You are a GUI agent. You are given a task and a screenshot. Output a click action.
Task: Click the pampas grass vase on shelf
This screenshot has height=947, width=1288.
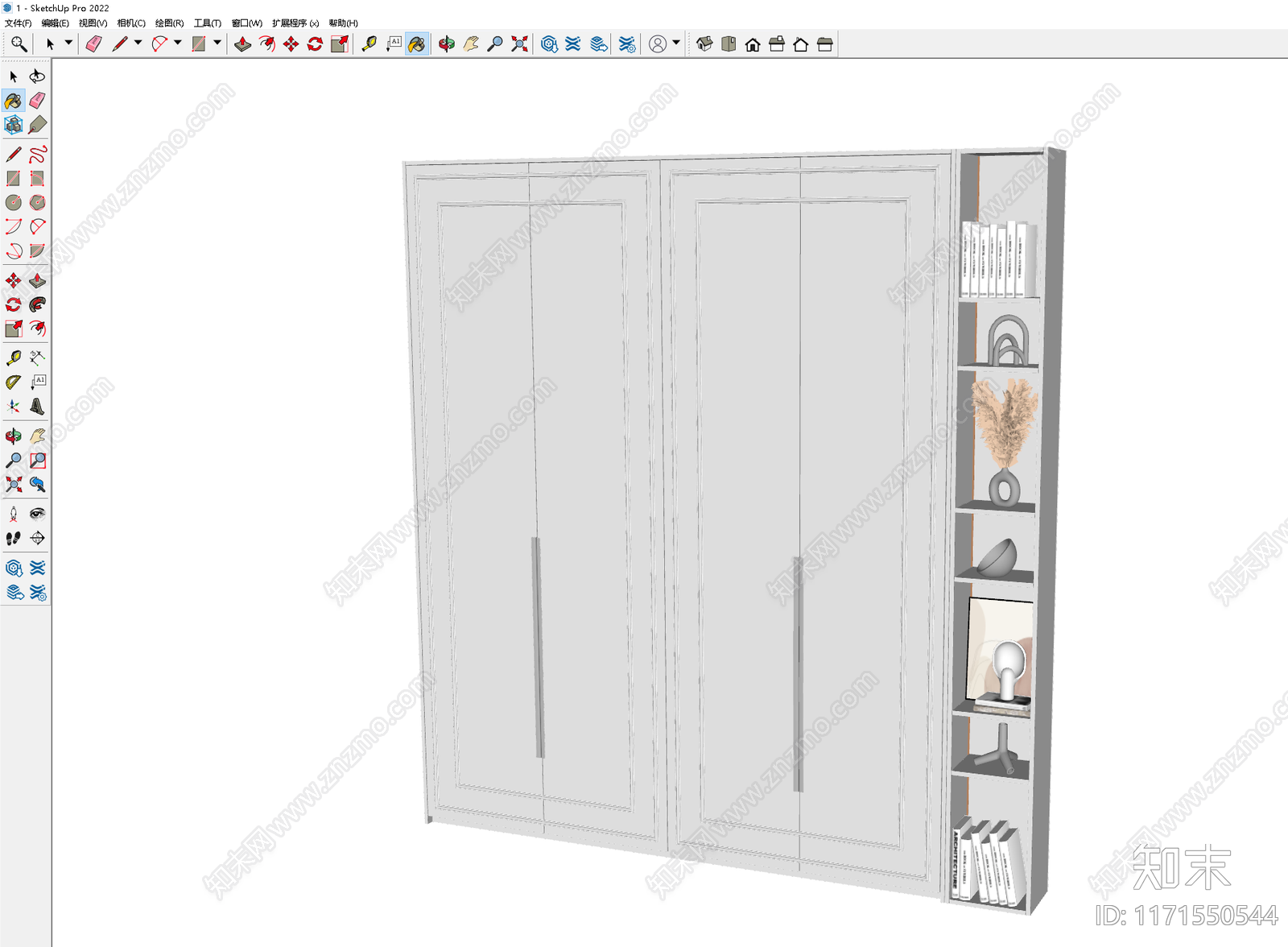tap(1004, 444)
